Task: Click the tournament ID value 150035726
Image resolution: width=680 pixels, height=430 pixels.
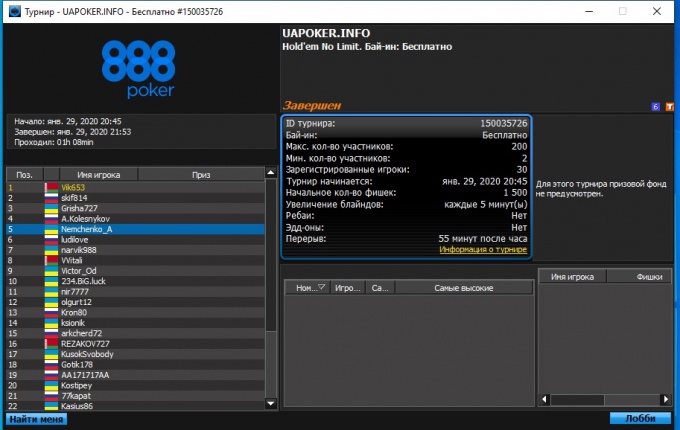Action: tap(503, 124)
